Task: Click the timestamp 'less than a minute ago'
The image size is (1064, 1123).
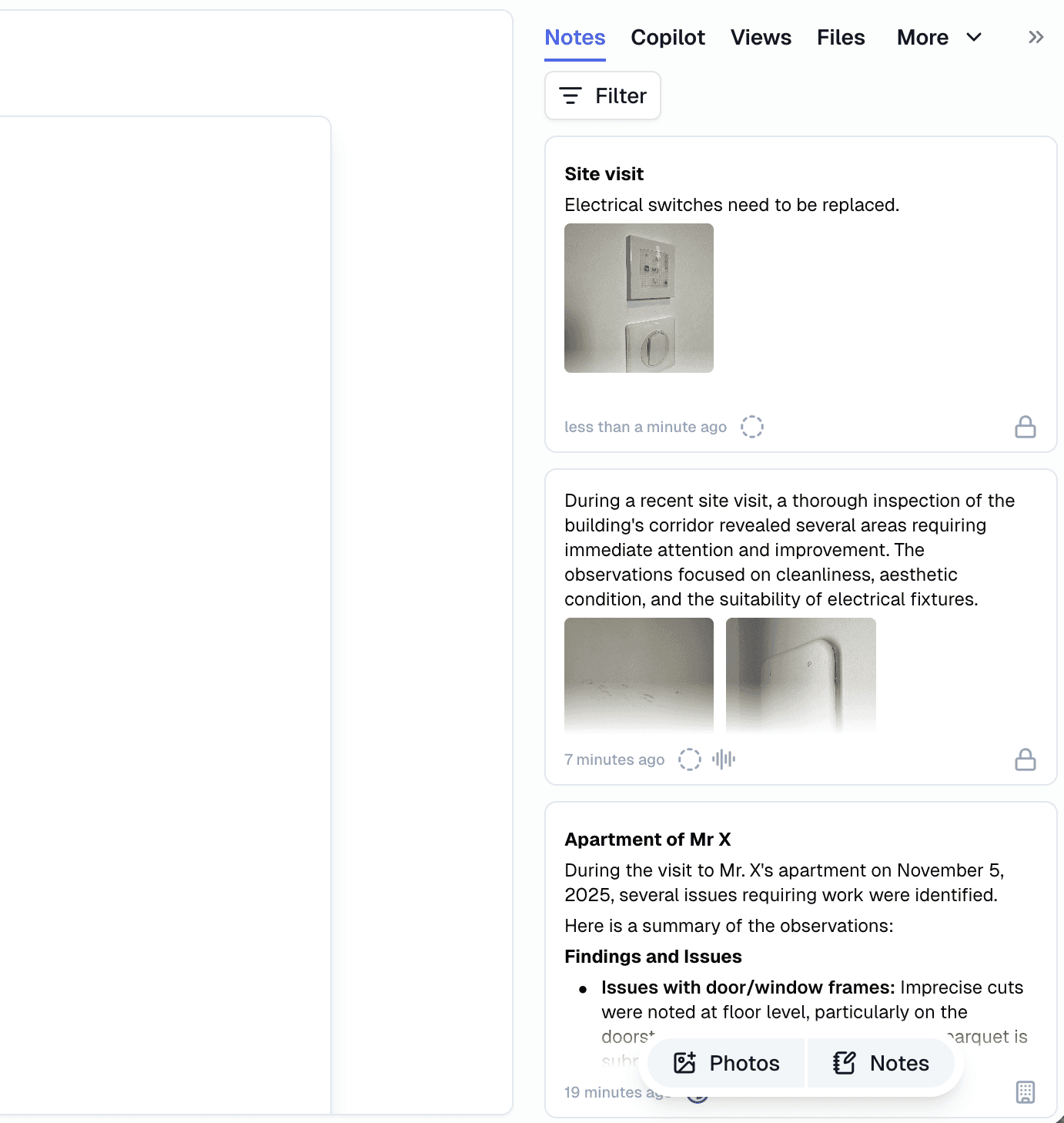Action: pos(645,426)
